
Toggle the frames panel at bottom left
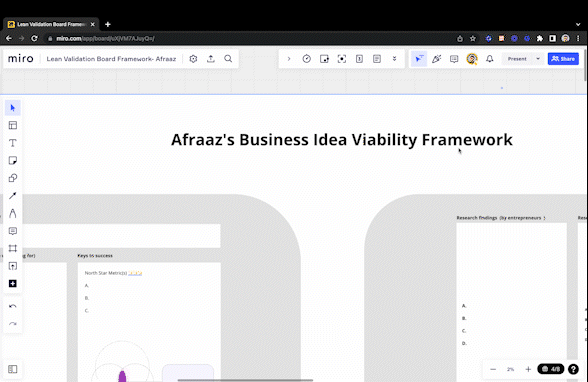13,369
